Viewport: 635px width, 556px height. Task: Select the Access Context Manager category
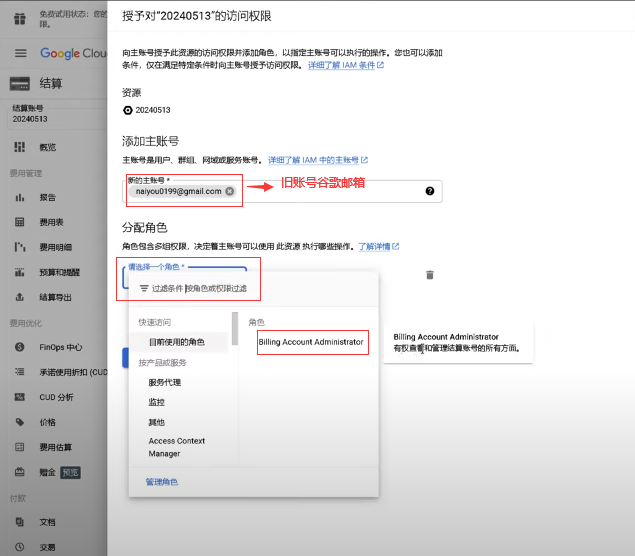pyautogui.click(x=177, y=447)
